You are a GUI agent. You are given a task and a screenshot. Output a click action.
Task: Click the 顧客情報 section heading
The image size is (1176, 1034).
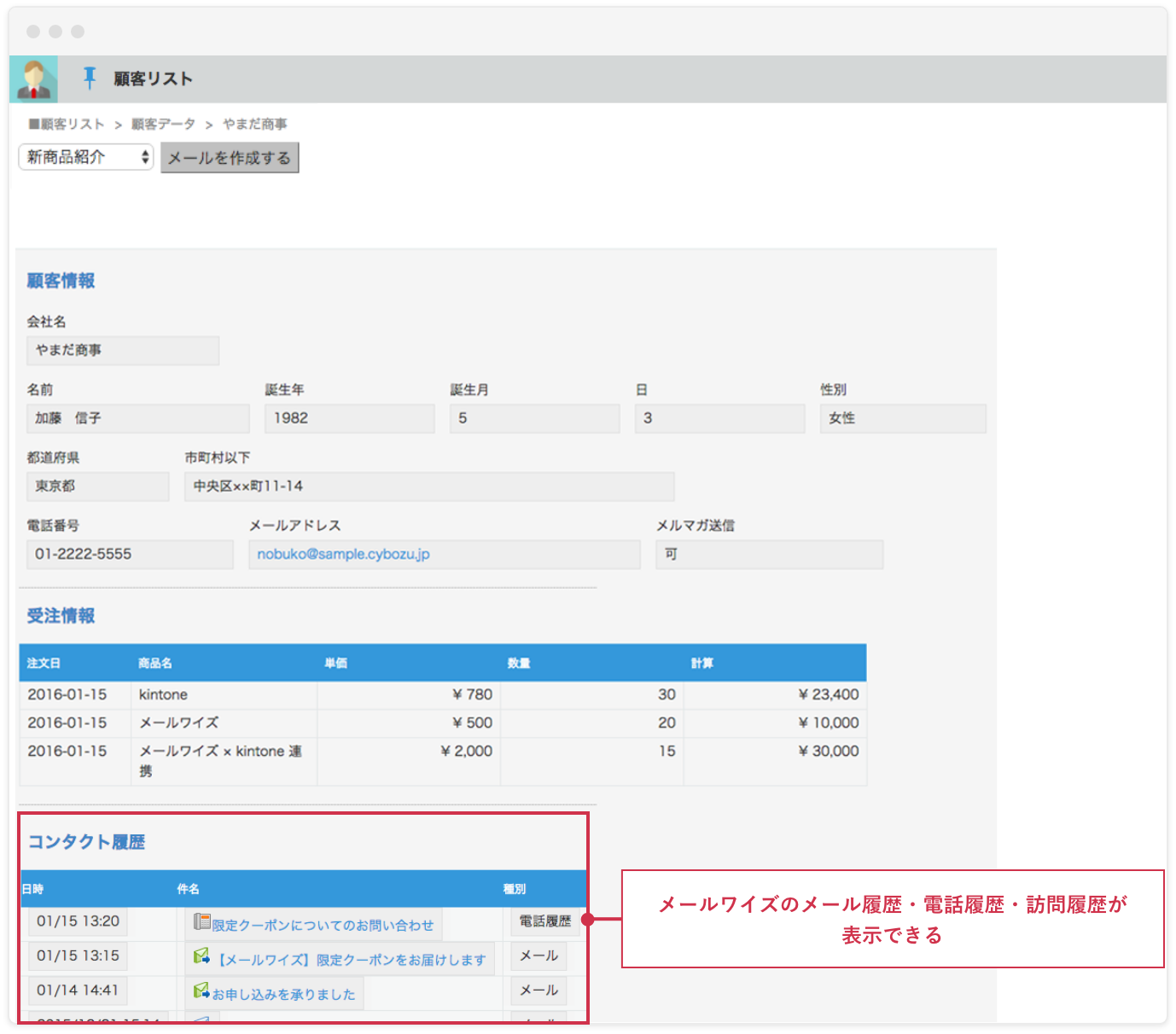61,281
